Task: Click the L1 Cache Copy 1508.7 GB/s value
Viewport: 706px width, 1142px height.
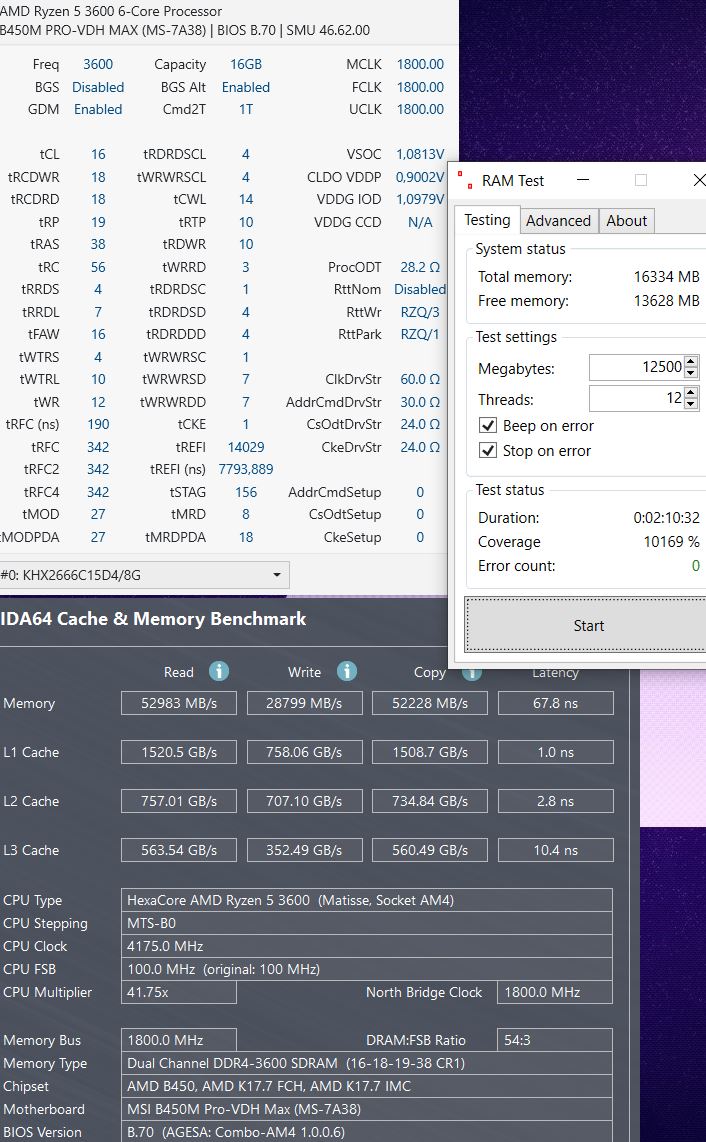Action: (430, 752)
